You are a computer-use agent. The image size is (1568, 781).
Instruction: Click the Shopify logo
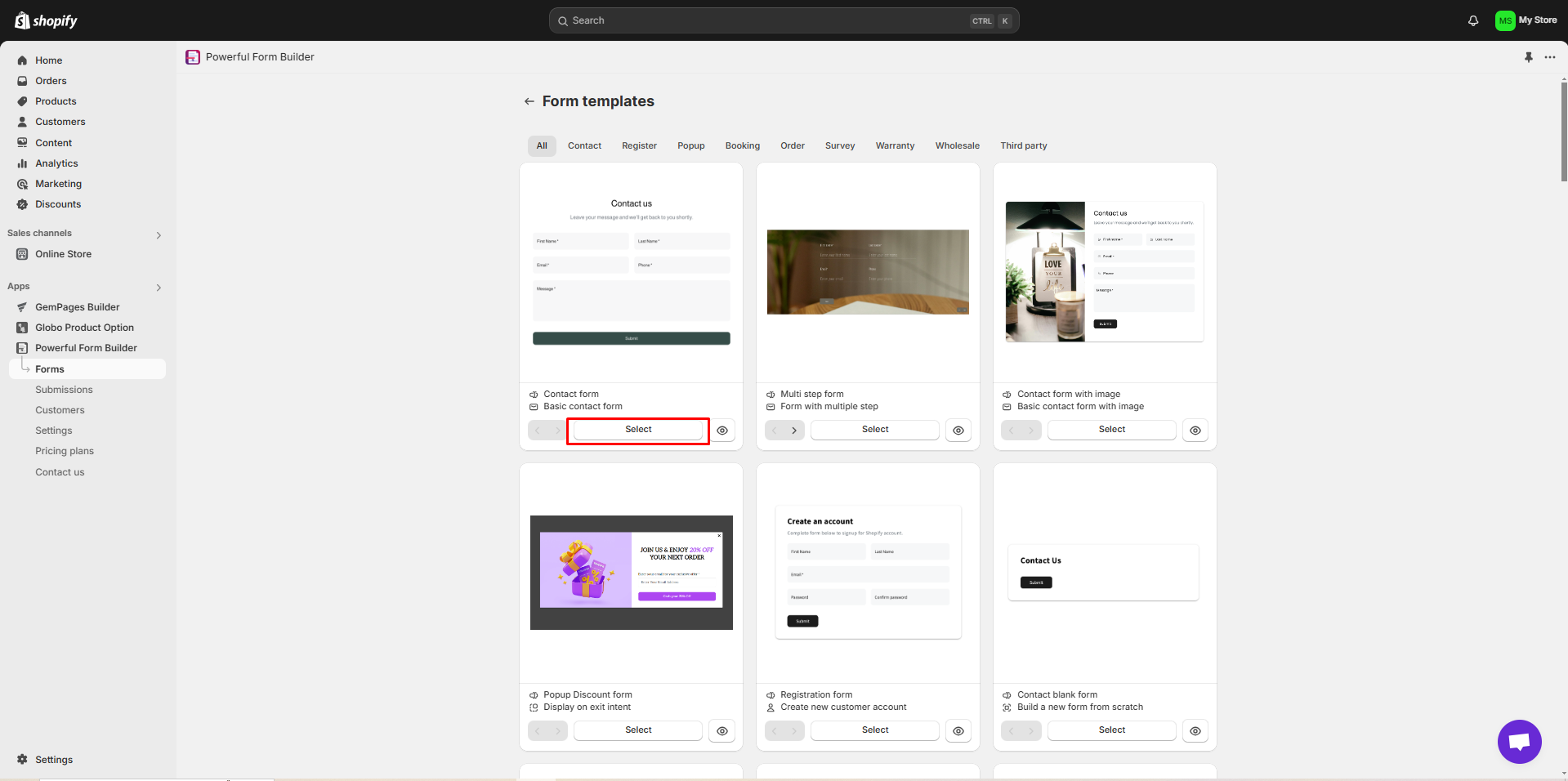point(47,20)
